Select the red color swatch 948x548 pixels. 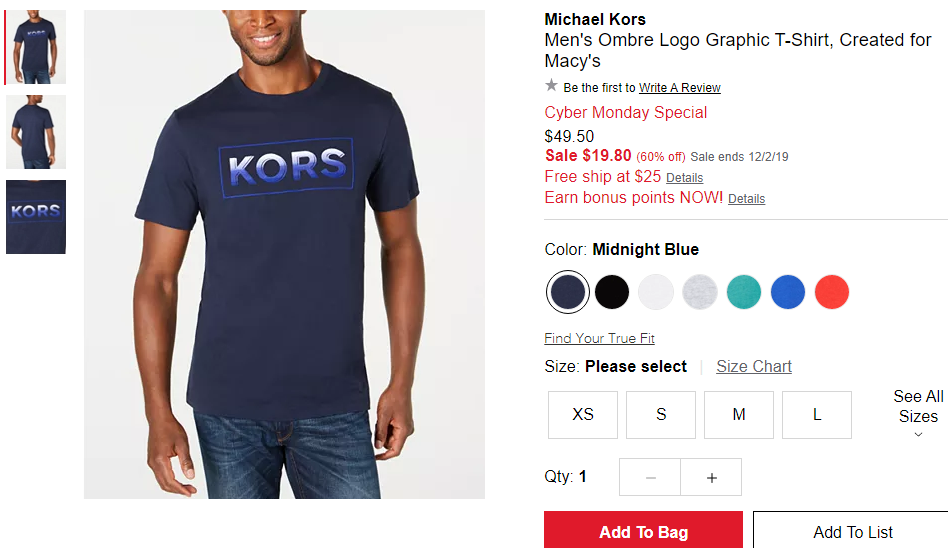click(x=832, y=292)
